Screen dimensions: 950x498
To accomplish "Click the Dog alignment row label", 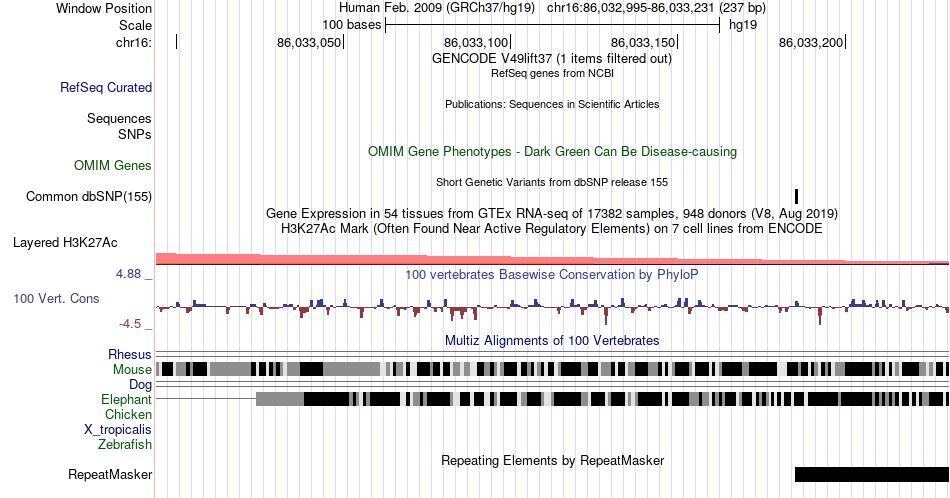I will tap(141, 385).
